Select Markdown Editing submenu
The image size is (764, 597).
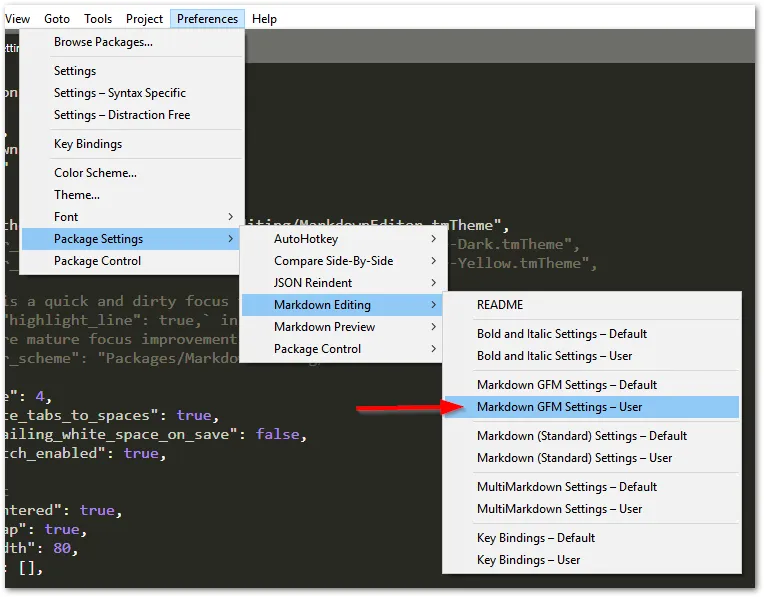342,305
